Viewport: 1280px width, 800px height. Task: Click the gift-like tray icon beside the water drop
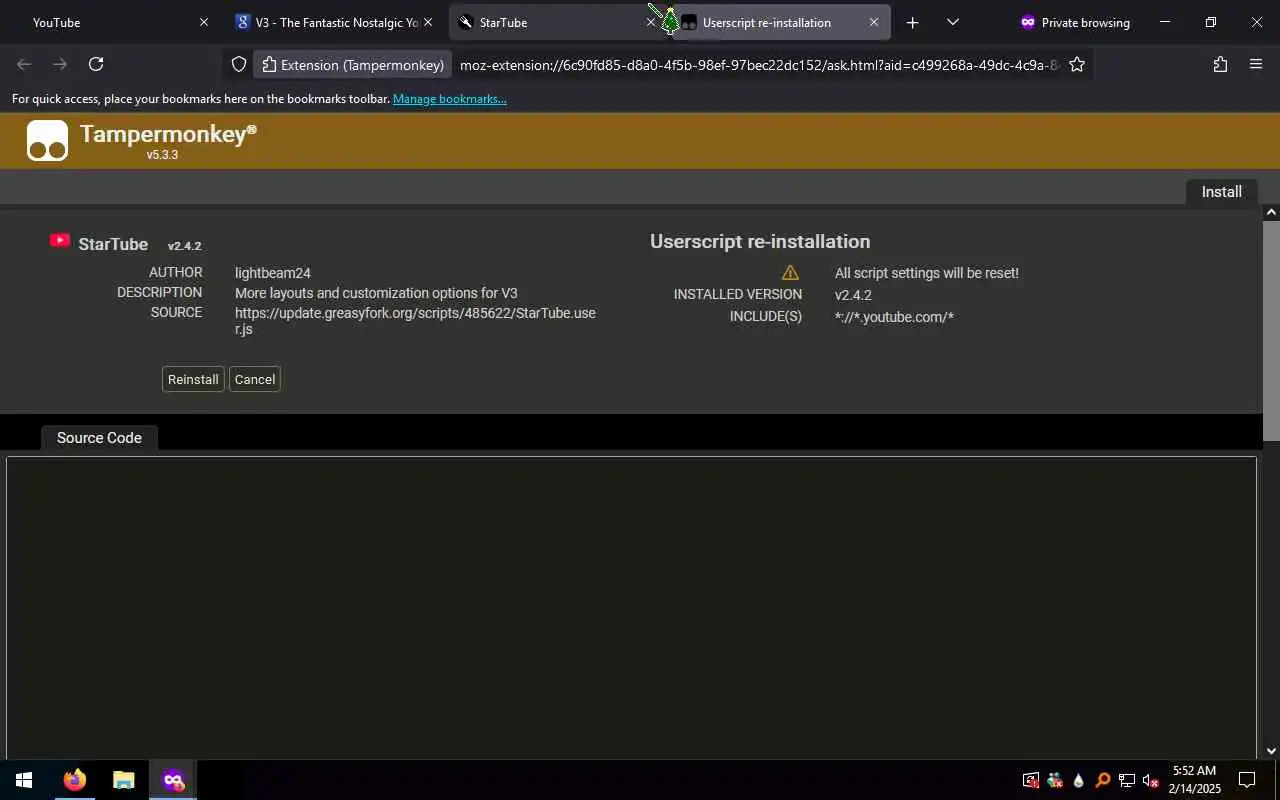(1054, 780)
